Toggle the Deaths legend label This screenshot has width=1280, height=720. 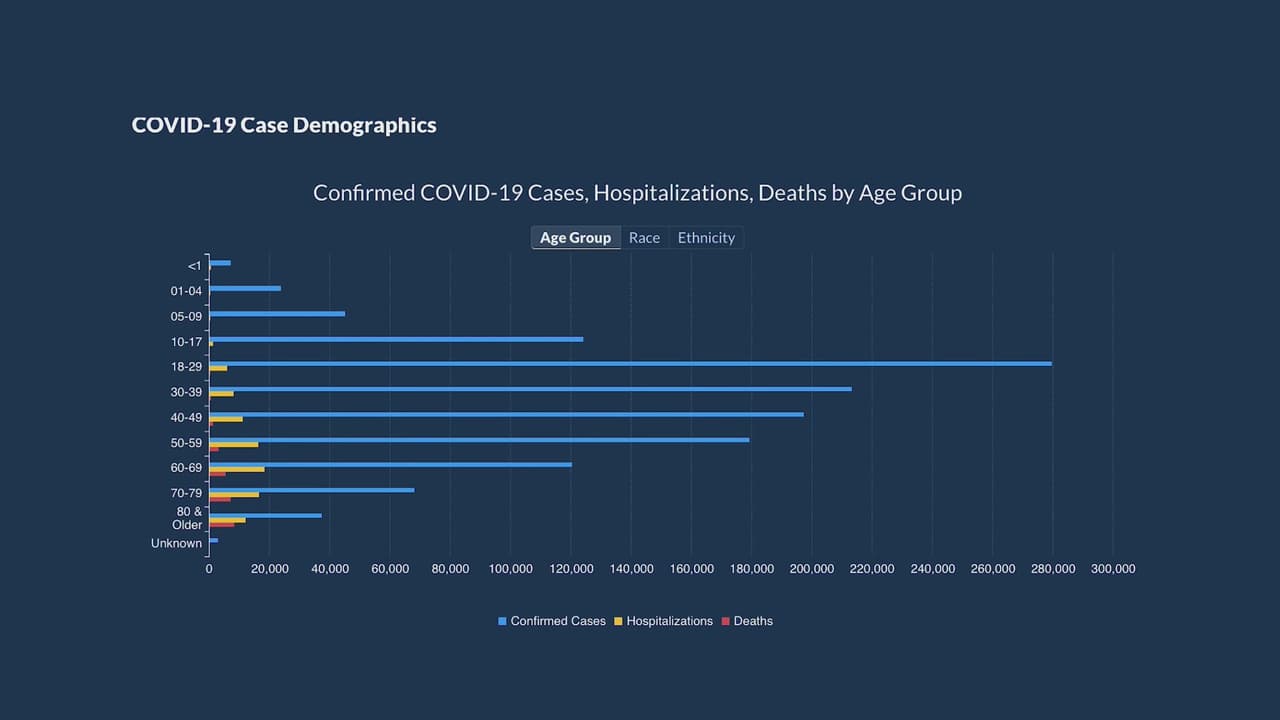pyautogui.click(x=753, y=621)
